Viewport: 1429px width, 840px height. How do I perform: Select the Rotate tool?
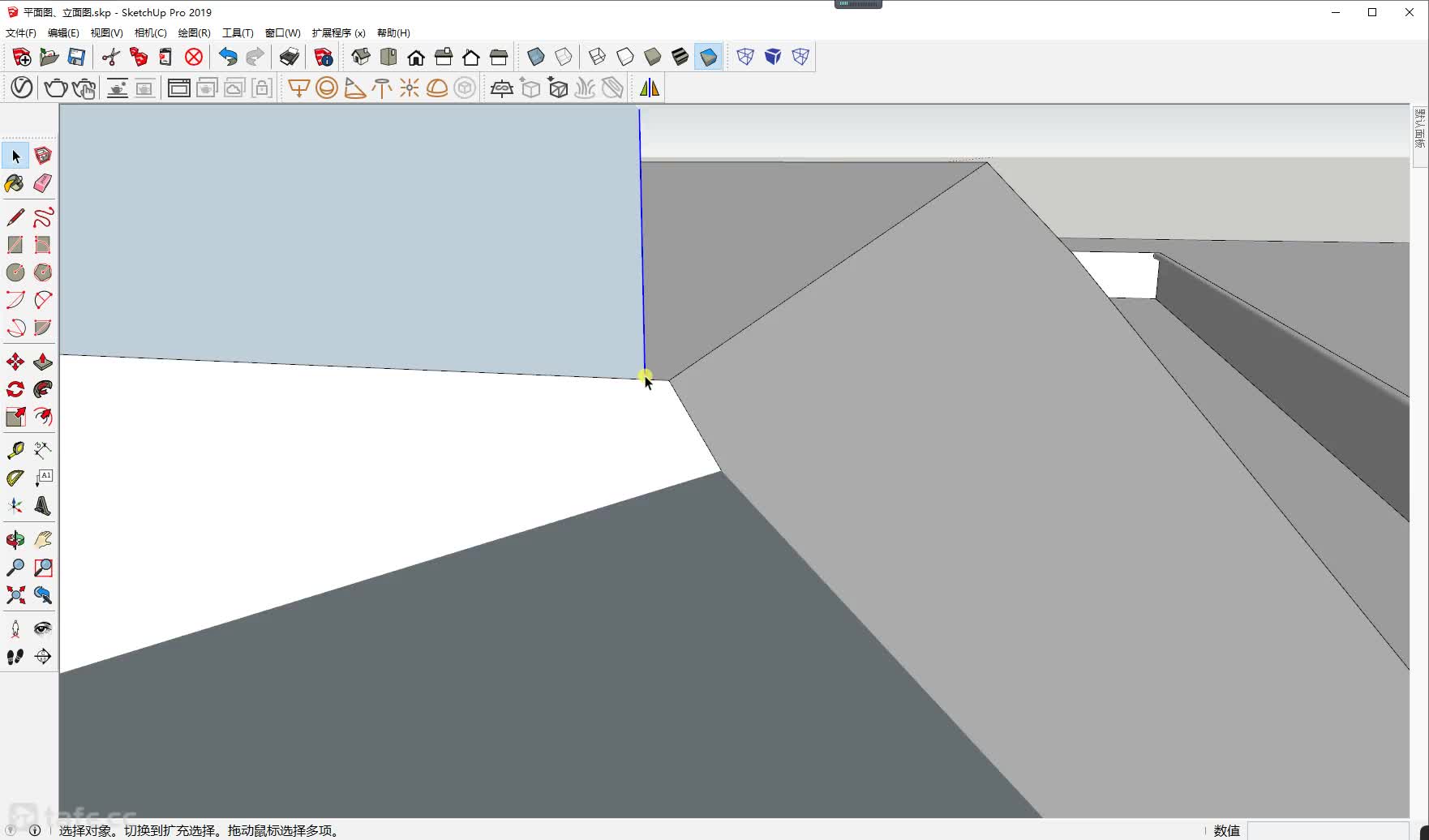click(15, 389)
